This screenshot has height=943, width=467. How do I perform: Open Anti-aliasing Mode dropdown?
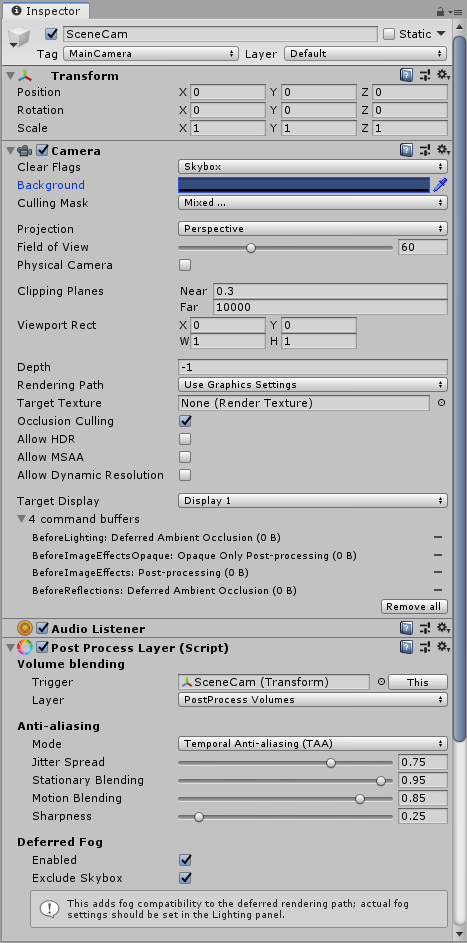click(x=313, y=744)
